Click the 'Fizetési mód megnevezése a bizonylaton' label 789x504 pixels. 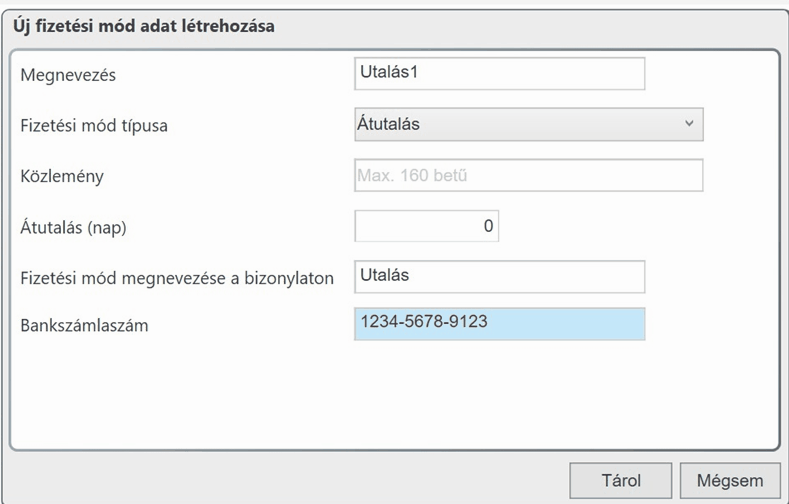[x=177, y=277]
